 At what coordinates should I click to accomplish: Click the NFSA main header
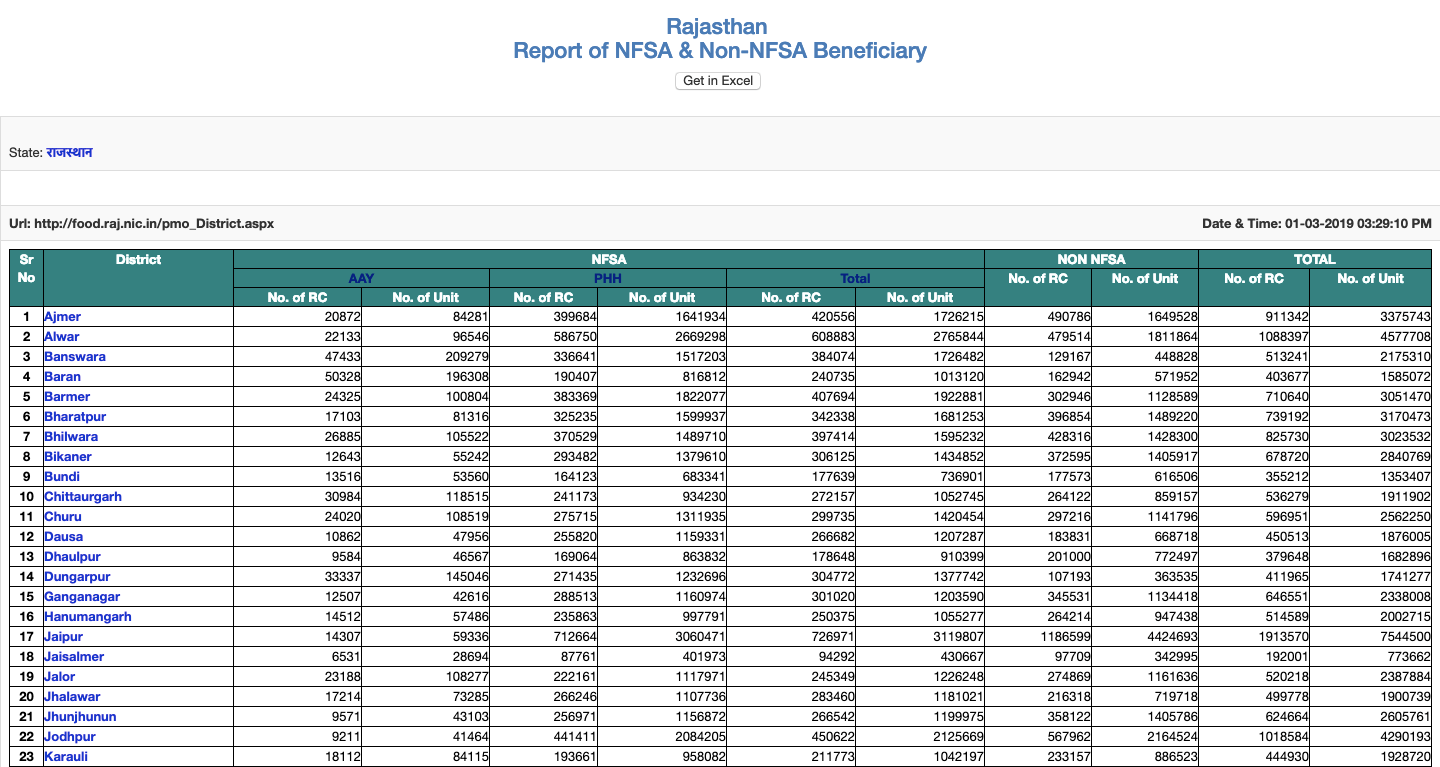609,259
